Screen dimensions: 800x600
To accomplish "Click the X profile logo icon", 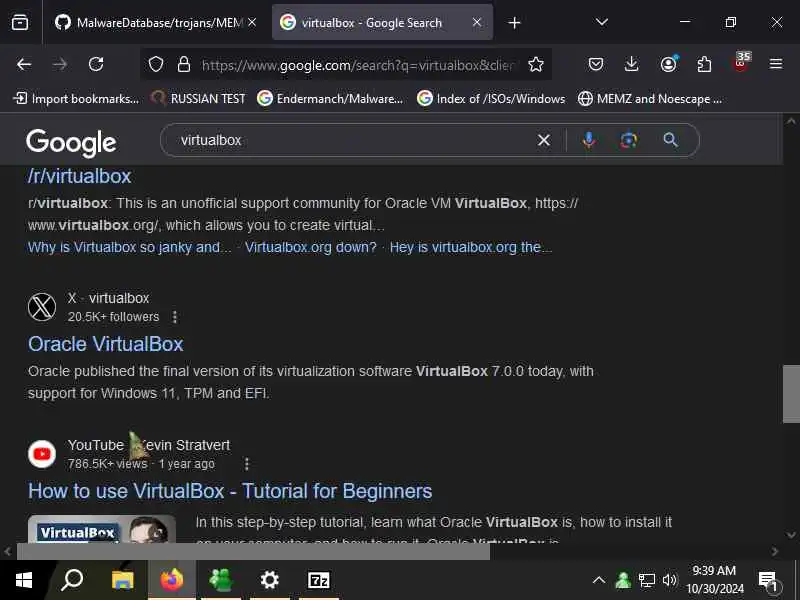I will pos(42,307).
